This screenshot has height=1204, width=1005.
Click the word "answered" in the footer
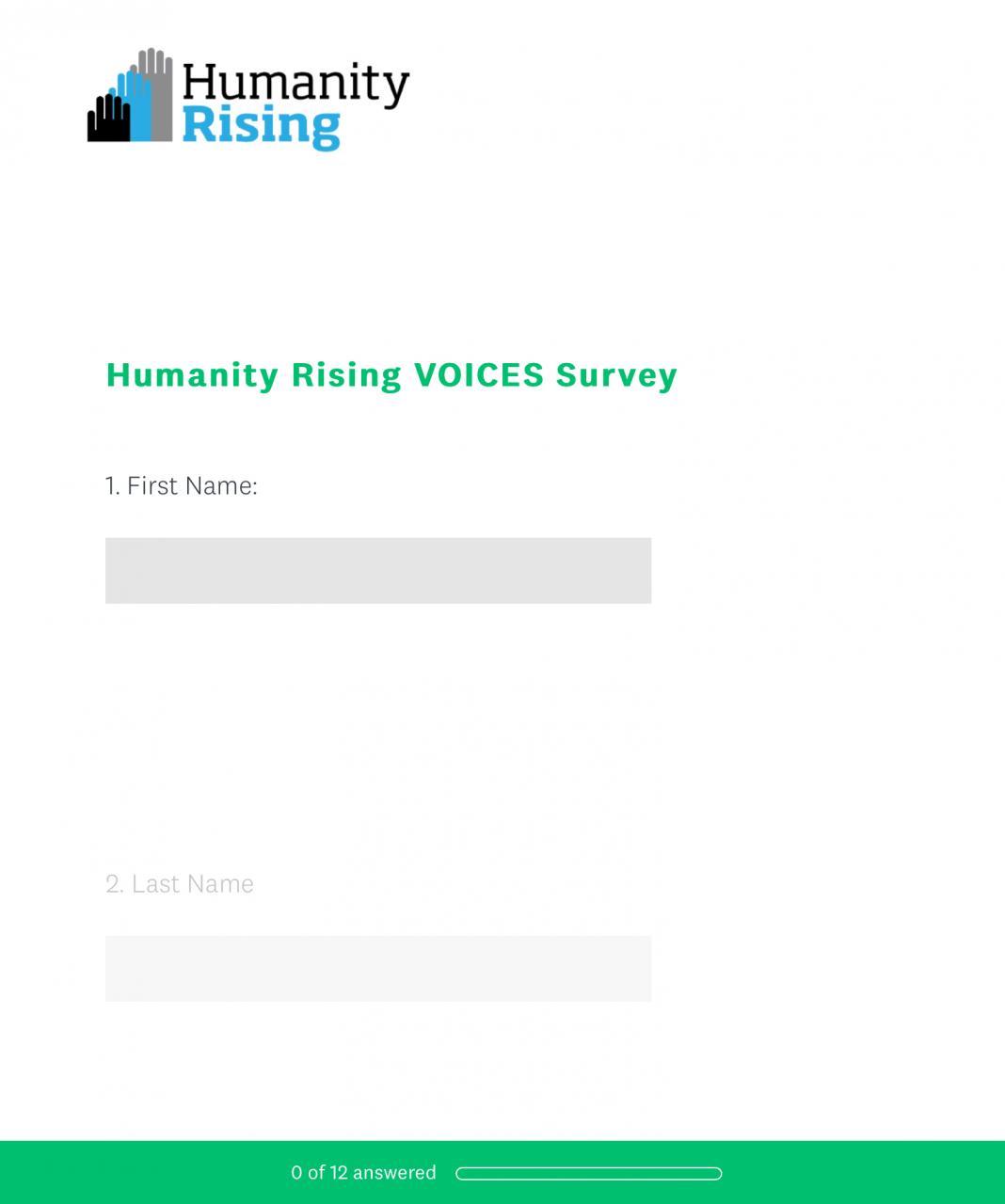(394, 1173)
